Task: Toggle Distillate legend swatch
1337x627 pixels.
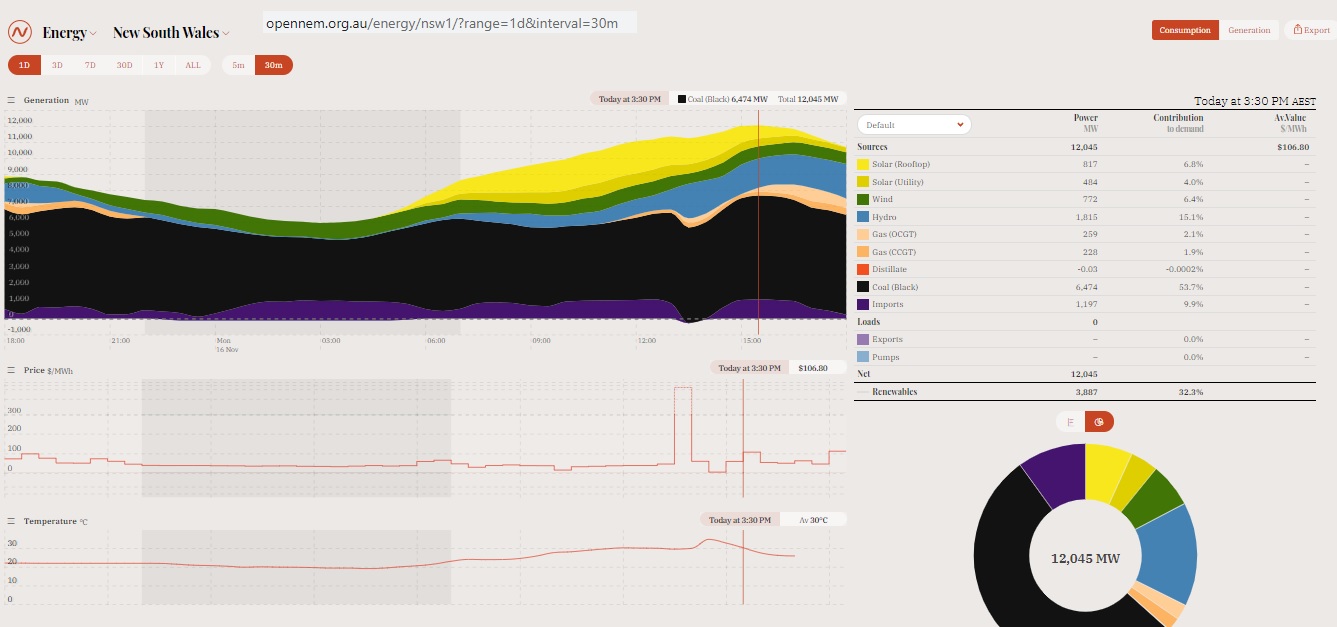Action: 862,269
